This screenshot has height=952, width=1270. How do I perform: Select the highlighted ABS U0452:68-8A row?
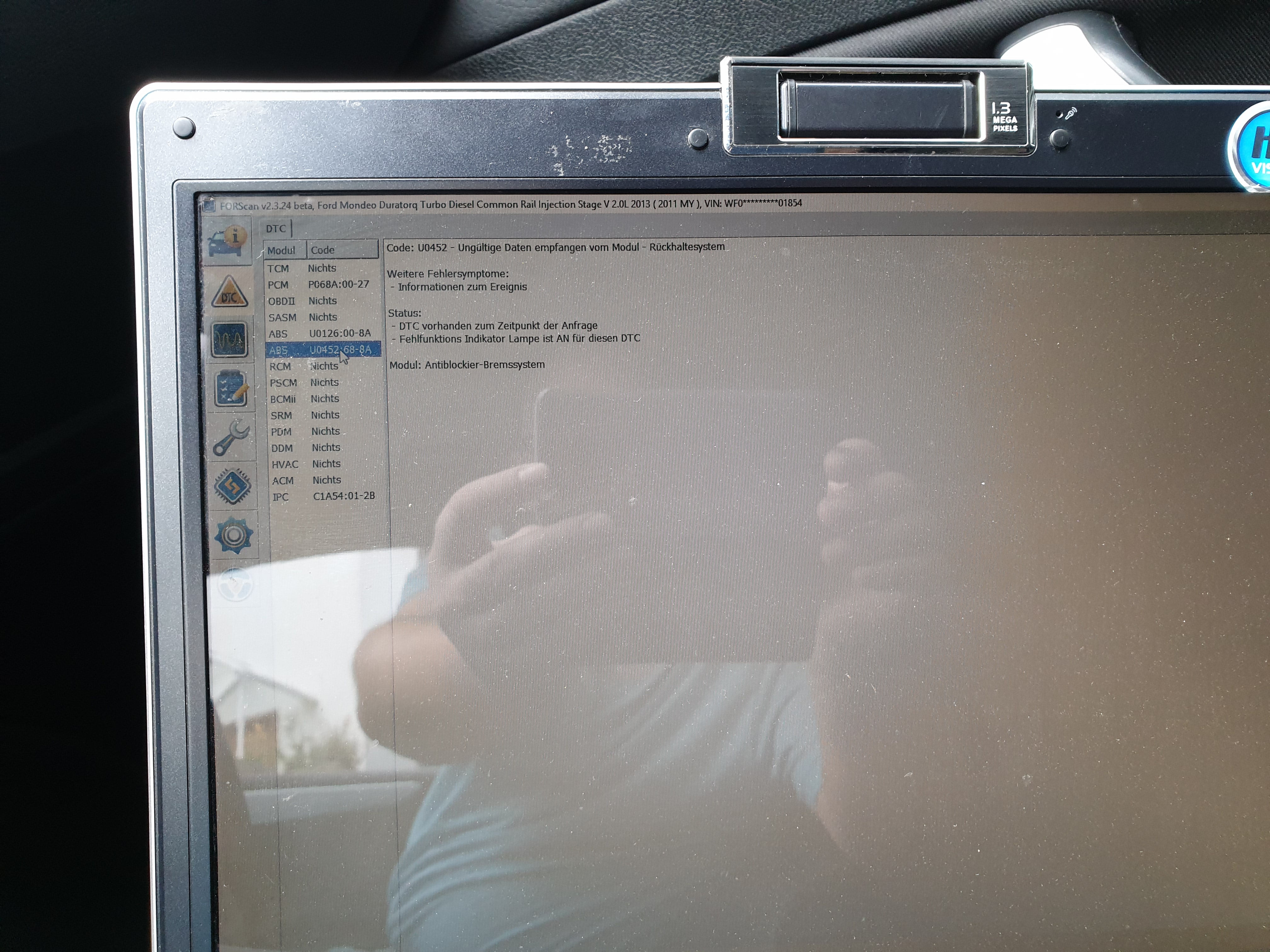323,349
